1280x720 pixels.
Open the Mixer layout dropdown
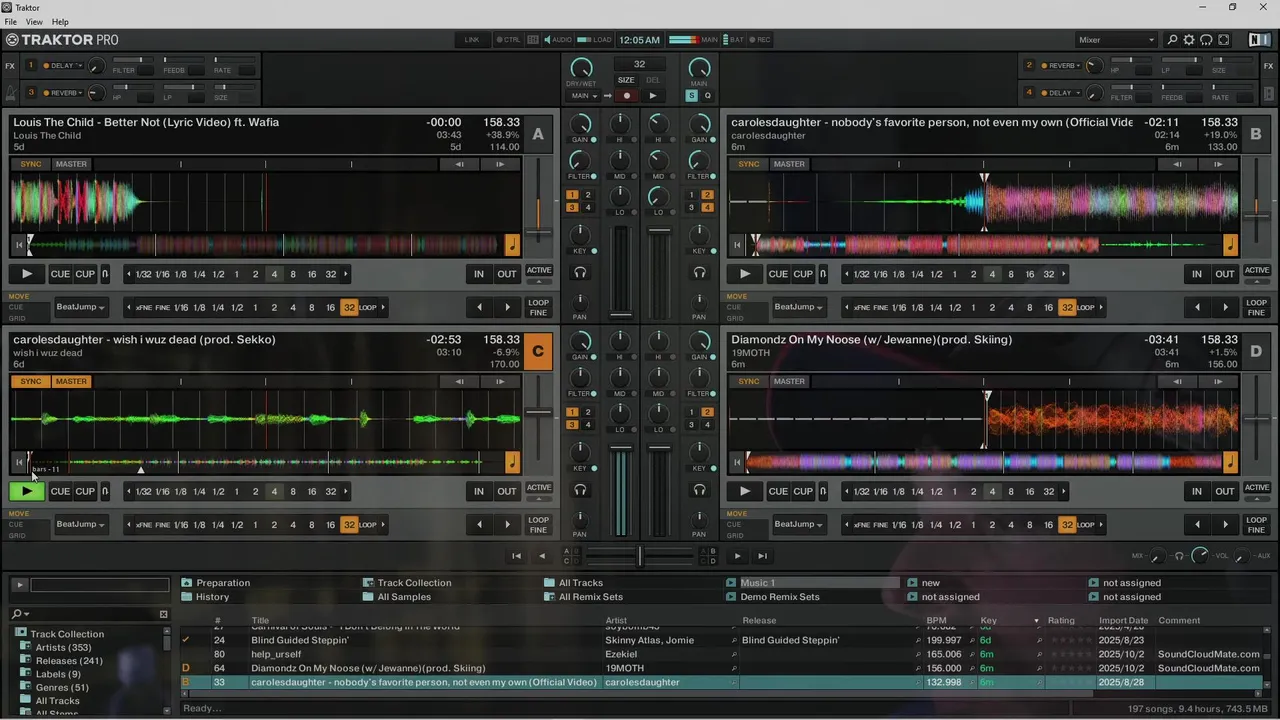click(1116, 40)
